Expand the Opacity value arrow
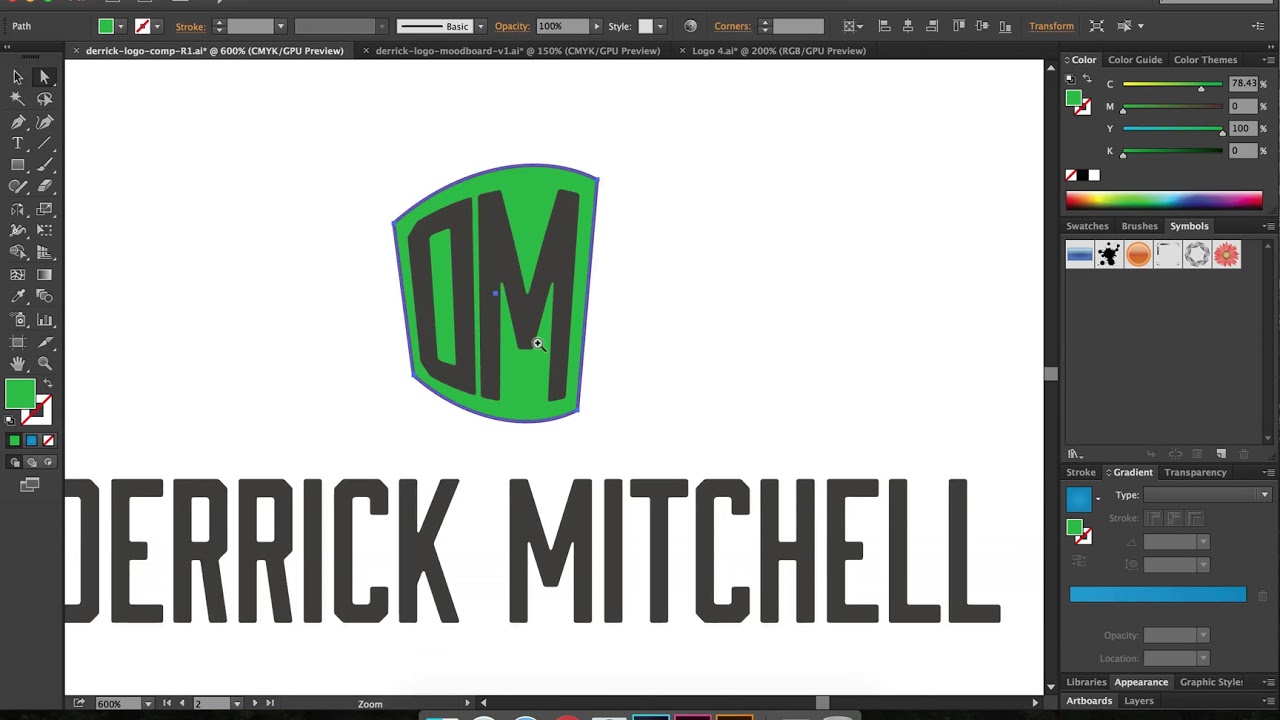Image resolution: width=1280 pixels, height=720 pixels. [x=597, y=26]
